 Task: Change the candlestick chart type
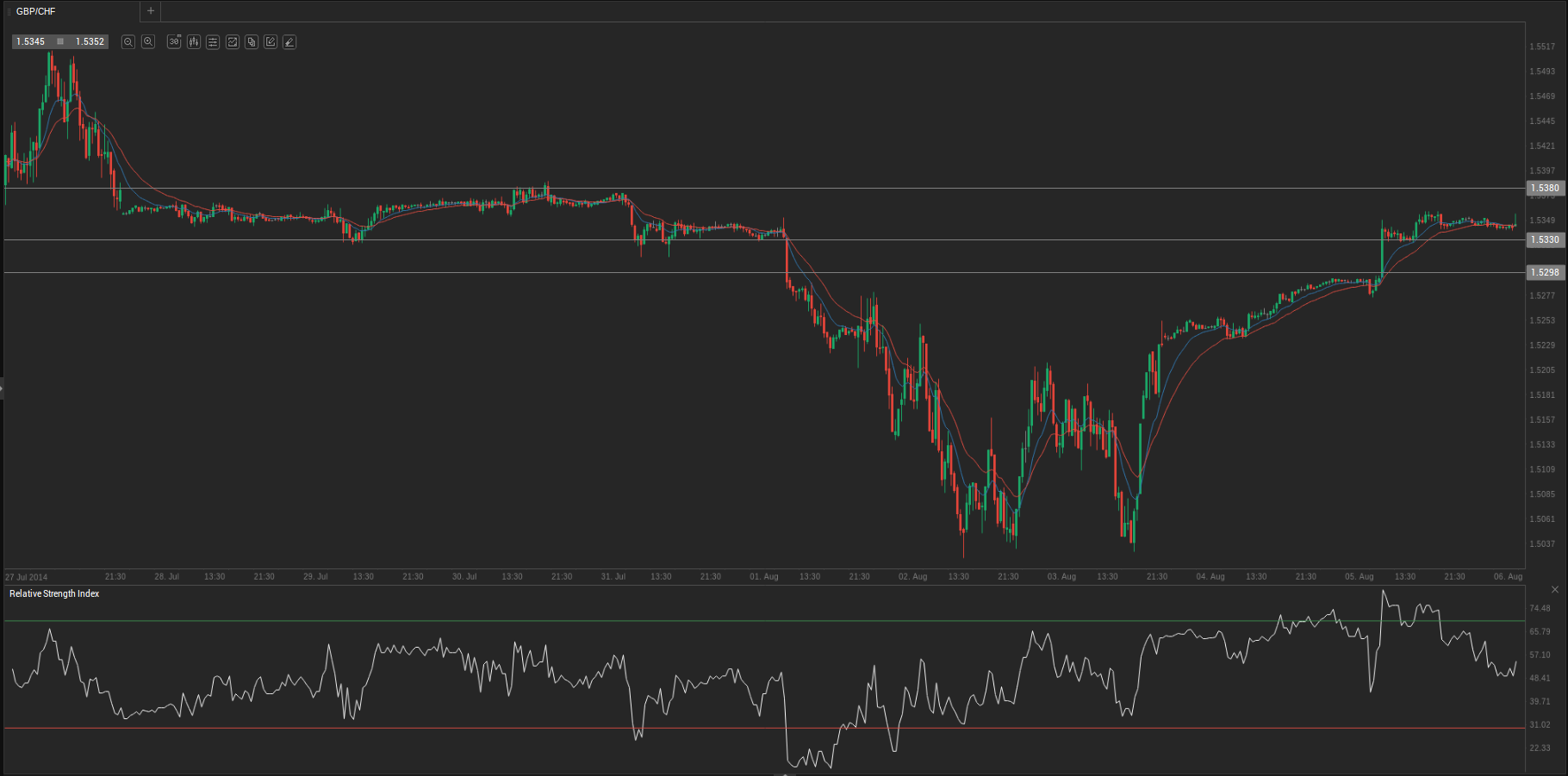point(194,41)
